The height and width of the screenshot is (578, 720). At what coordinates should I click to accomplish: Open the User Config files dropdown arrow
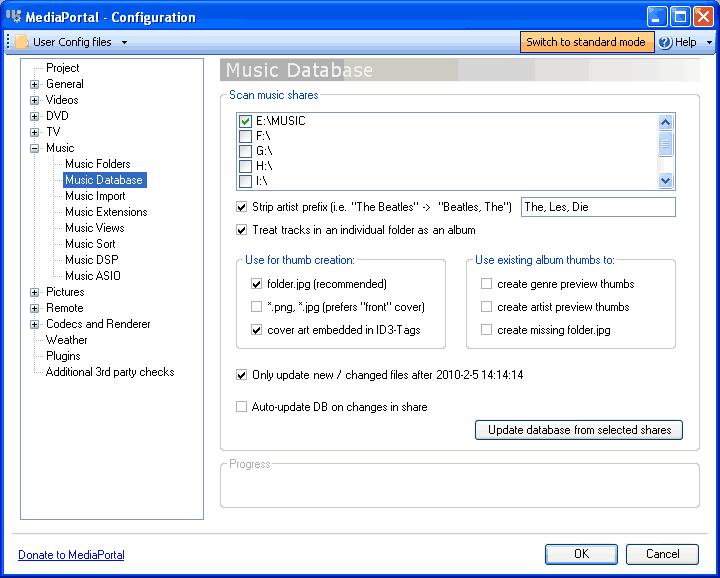(x=124, y=42)
